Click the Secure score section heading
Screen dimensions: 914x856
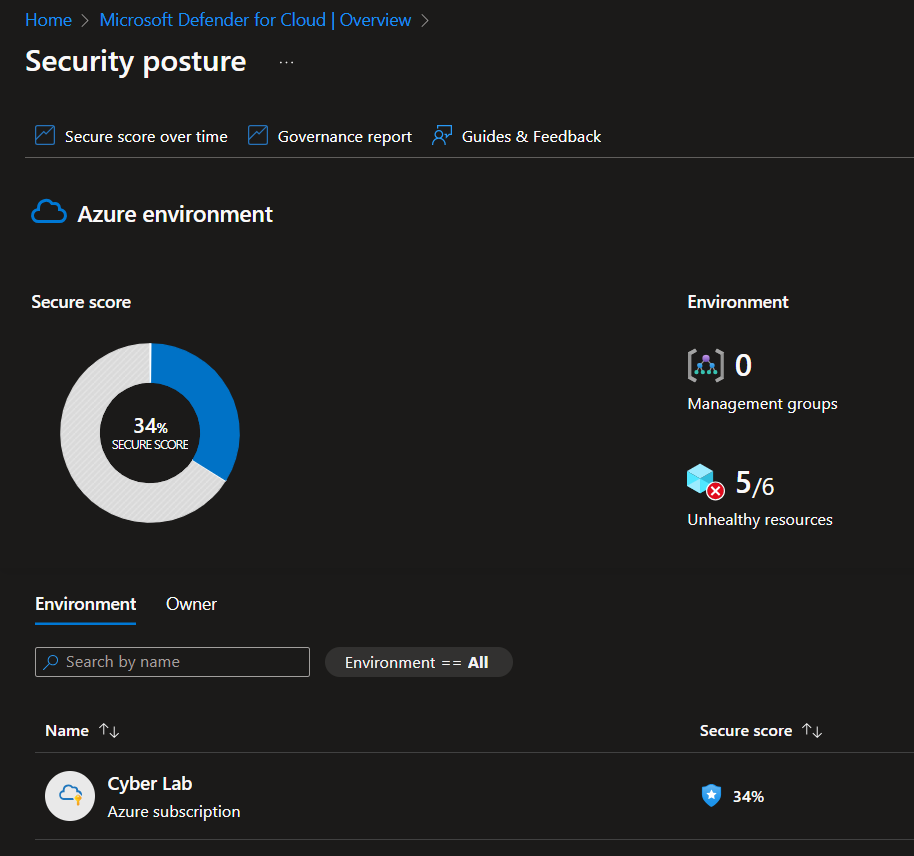(x=81, y=302)
